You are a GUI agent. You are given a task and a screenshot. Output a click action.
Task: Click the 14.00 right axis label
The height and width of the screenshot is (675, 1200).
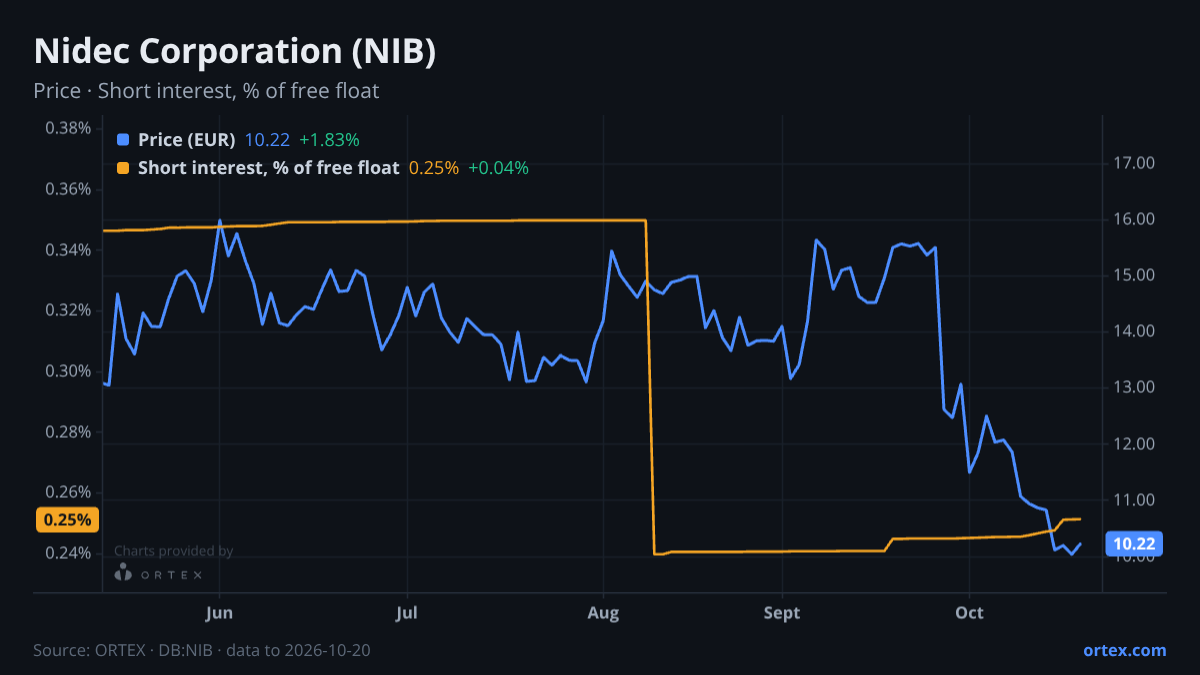click(1134, 331)
